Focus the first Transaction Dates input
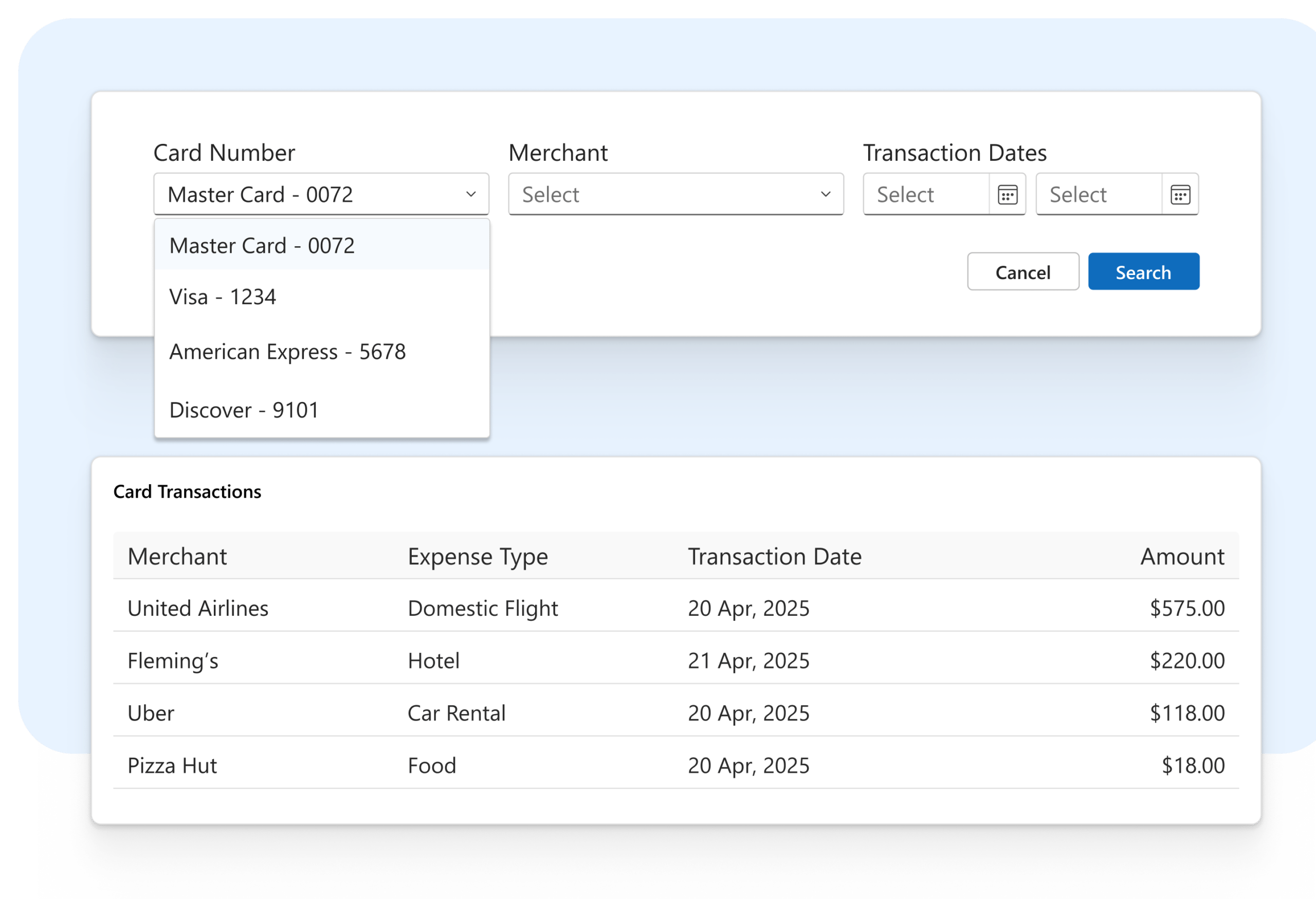 (x=926, y=194)
